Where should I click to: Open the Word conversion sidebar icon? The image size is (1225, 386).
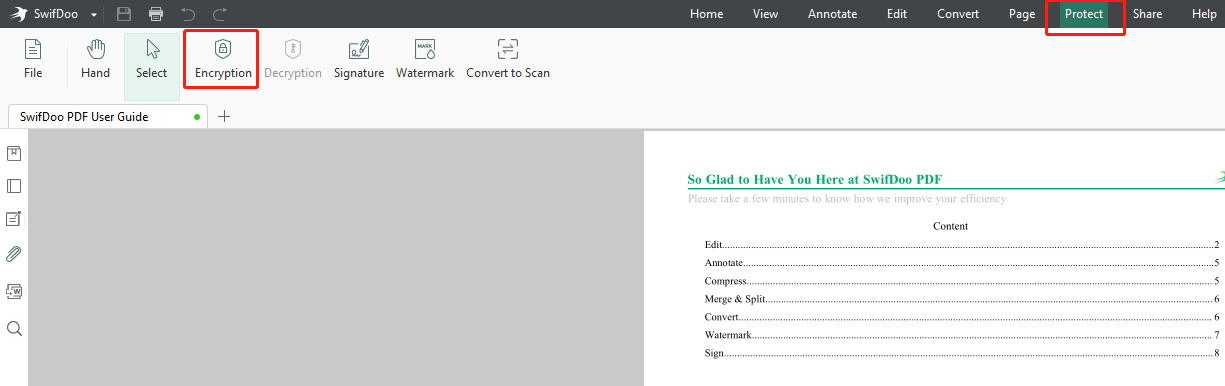(x=14, y=291)
